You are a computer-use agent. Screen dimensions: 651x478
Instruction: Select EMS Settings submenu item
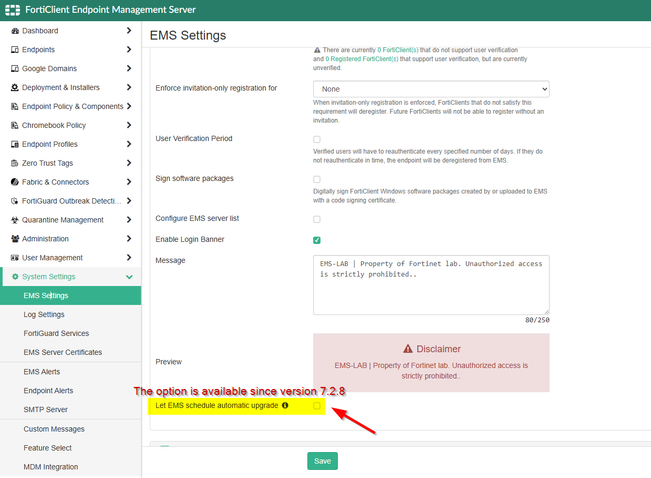(71, 296)
